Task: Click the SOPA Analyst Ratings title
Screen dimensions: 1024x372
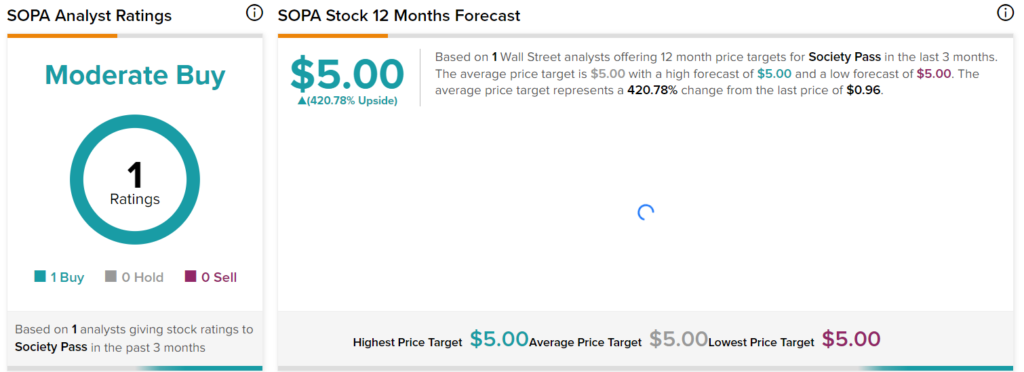Action: click(x=89, y=16)
